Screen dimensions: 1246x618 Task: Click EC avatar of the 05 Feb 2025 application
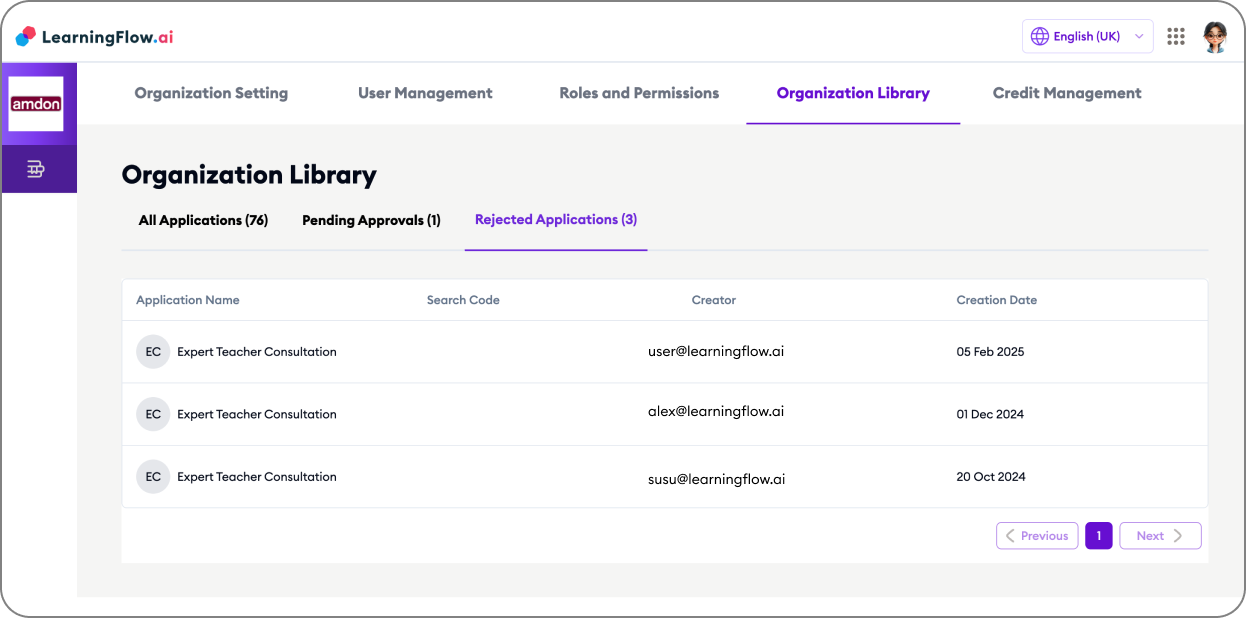pyautogui.click(x=153, y=352)
